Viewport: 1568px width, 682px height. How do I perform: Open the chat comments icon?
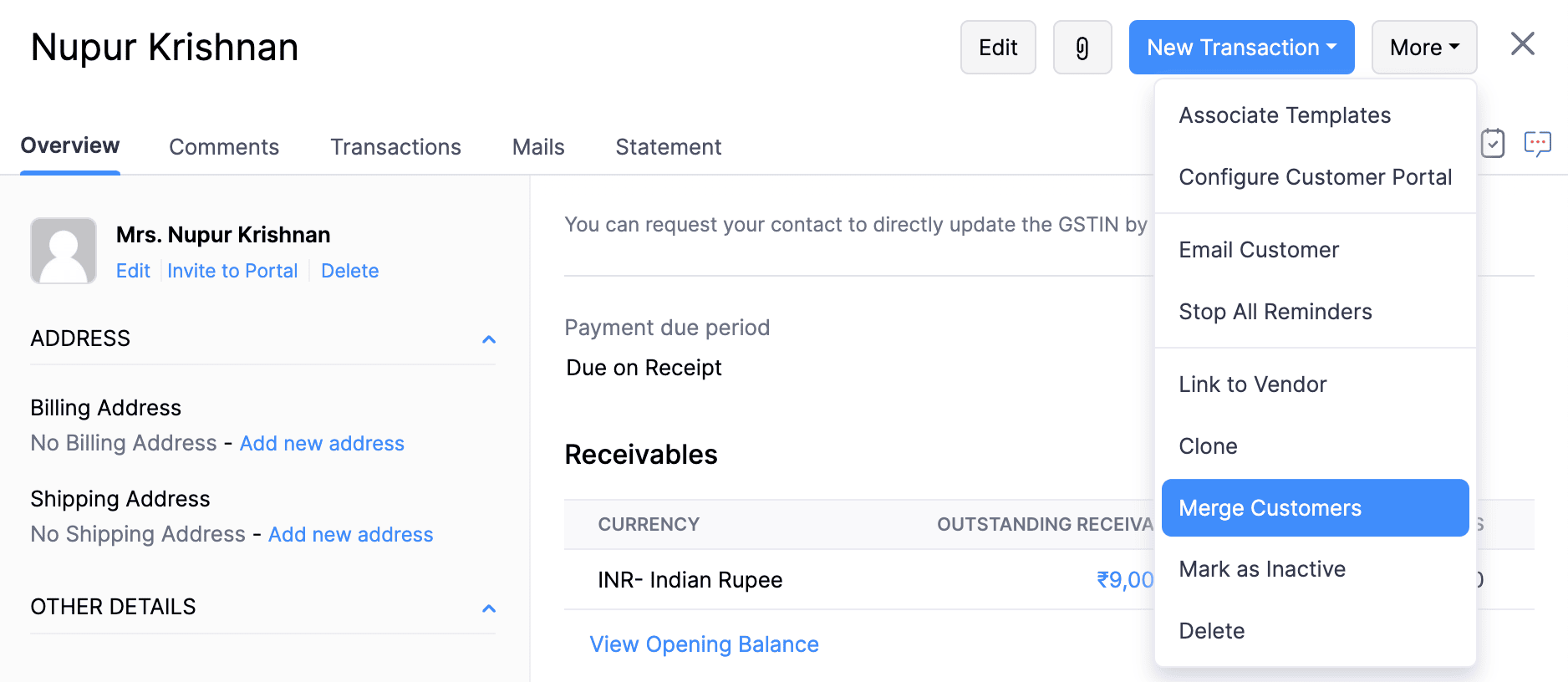1537,144
